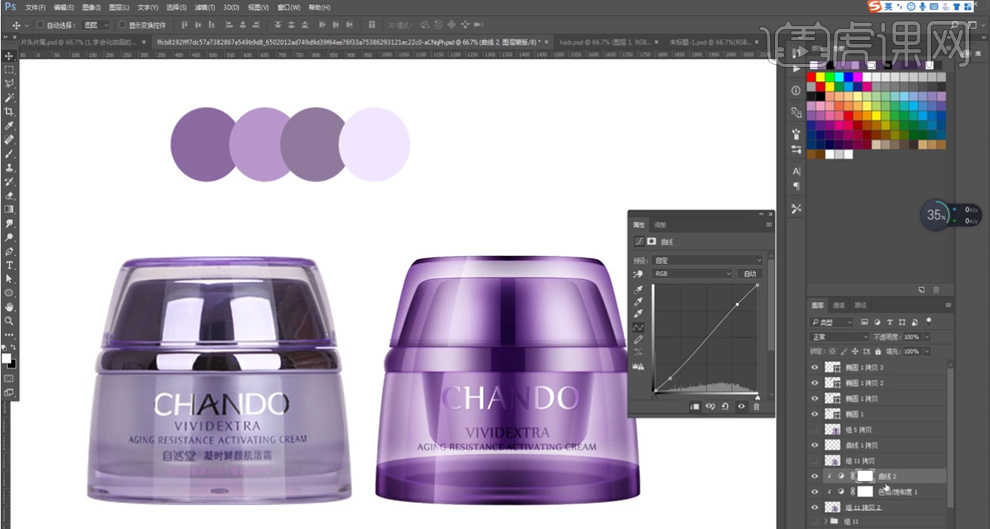Screen dimensions: 990x529
Task: Pick the yellow swatch in Swatches panel
Action: pos(820,77)
